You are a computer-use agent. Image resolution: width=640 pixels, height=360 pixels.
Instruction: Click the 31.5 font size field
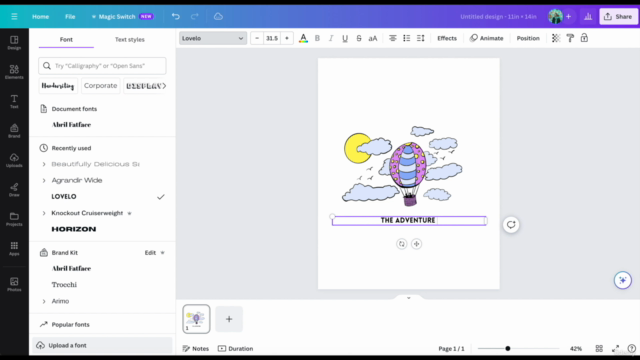click(x=272, y=38)
